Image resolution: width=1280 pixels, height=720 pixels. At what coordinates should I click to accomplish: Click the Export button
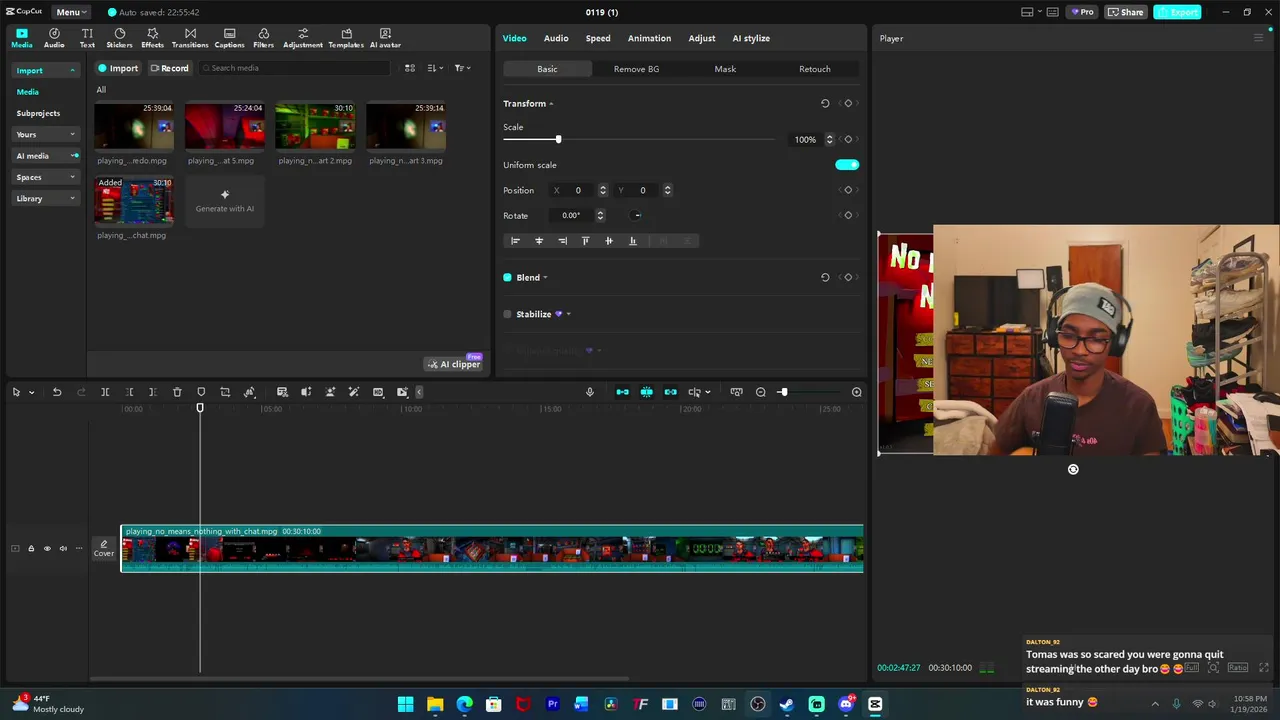1177,12
